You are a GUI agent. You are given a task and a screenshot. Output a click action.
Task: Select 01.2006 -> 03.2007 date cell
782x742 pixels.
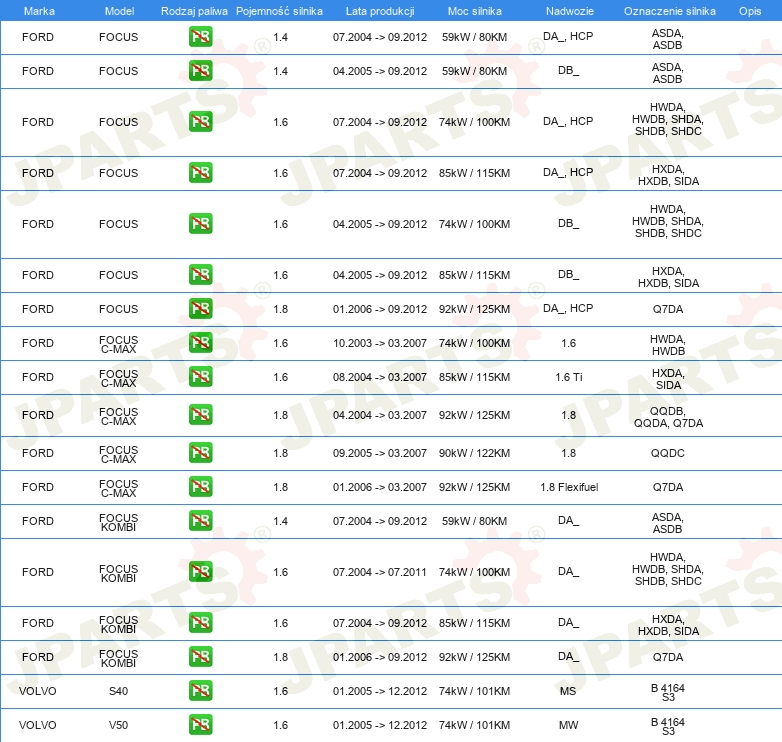(x=380, y=487)
